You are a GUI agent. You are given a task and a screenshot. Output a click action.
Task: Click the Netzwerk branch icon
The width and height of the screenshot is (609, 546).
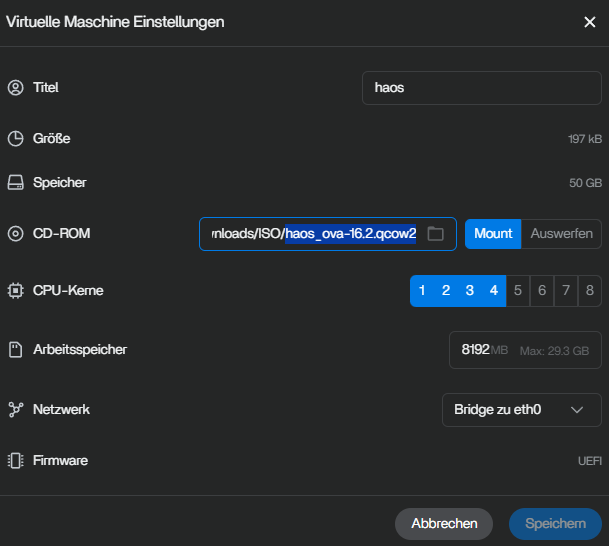point(15,410)
